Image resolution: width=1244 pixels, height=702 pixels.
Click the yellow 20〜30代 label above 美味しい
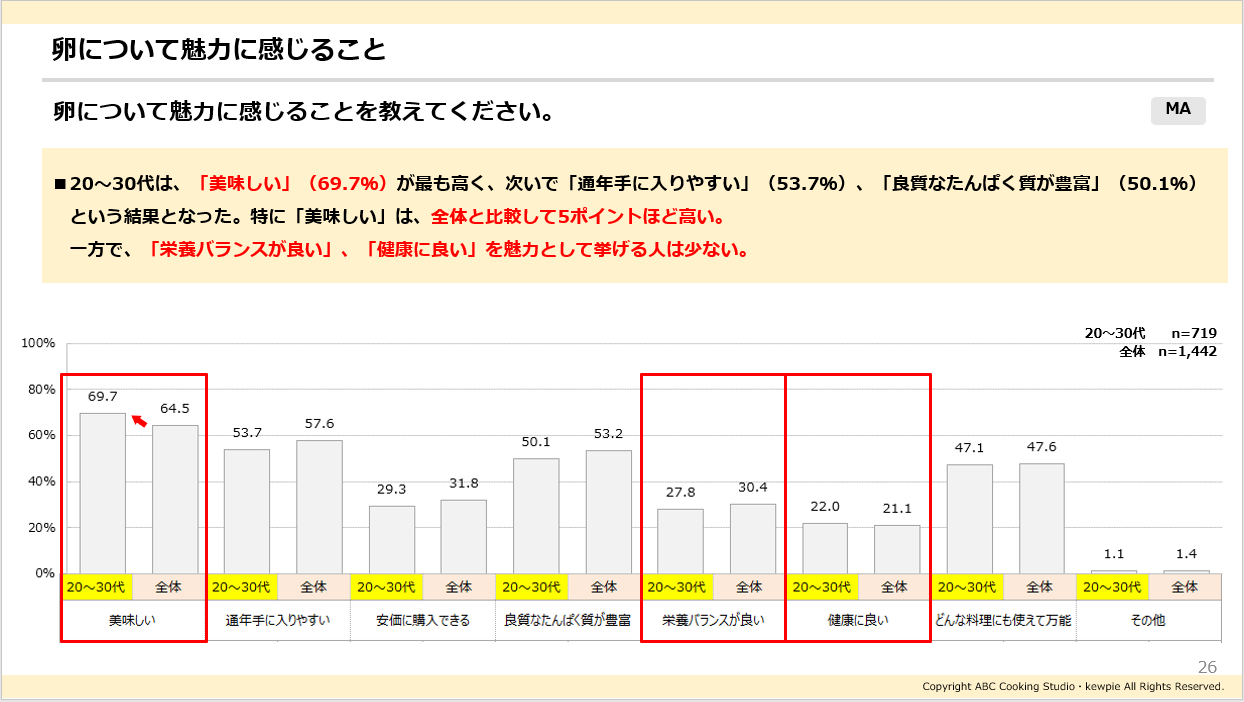pos(96,587)
